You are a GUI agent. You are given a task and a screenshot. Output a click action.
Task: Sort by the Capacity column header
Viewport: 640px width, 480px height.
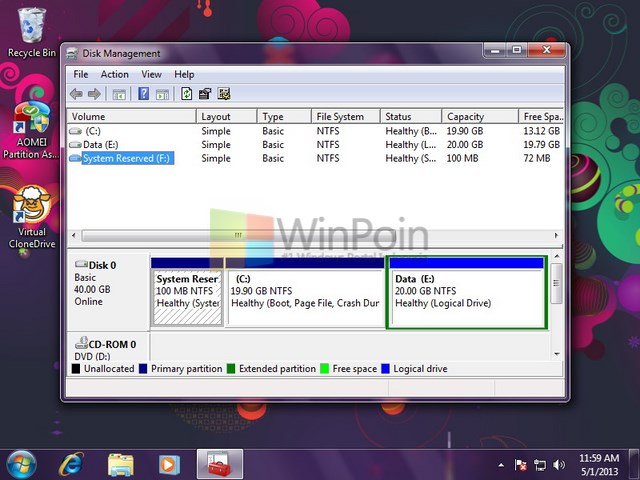click(480, 116)
